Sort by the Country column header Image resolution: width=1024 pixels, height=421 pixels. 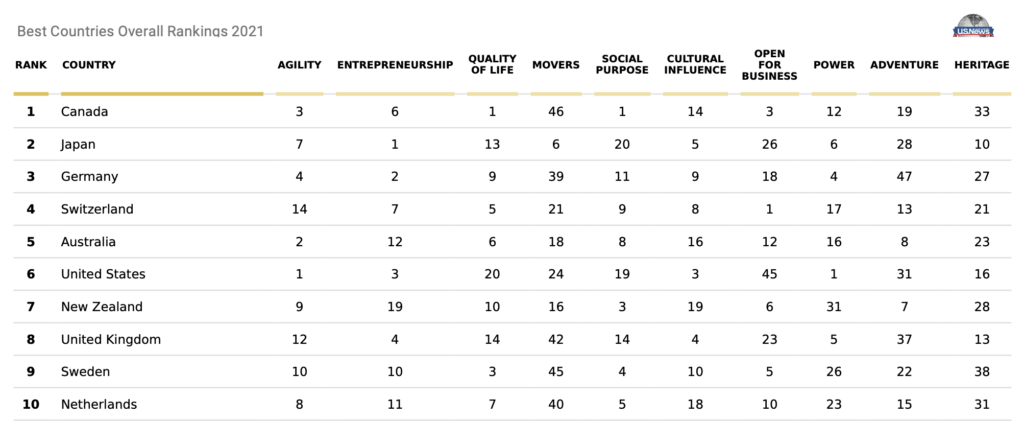tap(89, 65)
